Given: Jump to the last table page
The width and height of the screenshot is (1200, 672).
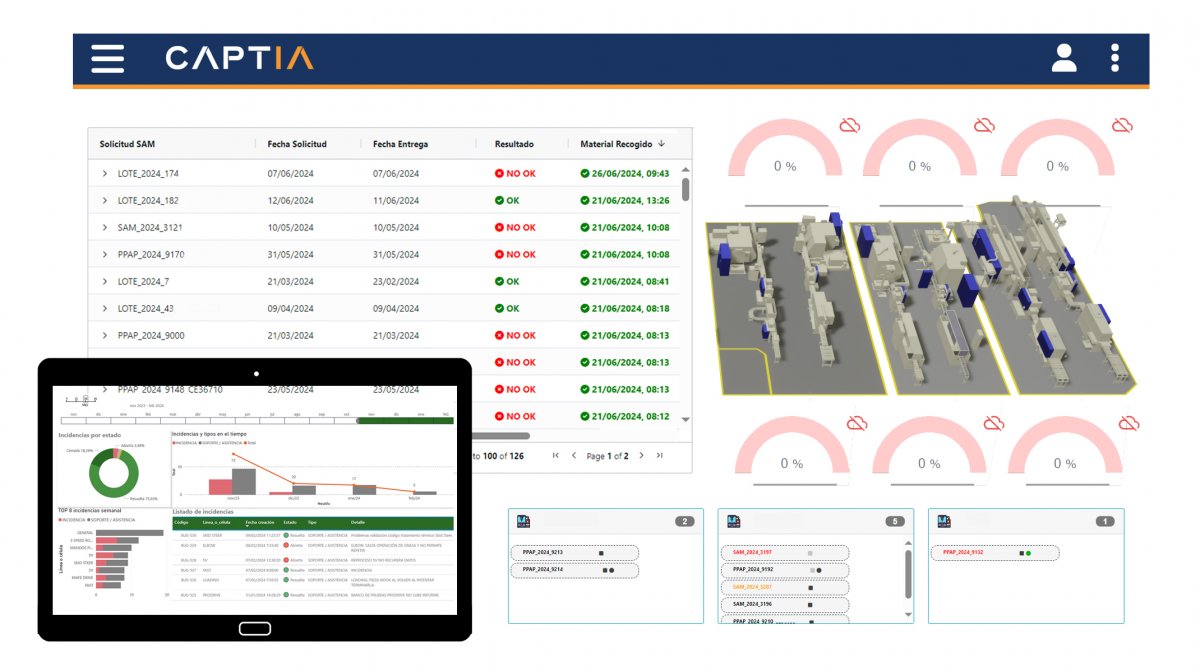Looking at the screenshot, I should tap(659, 455).
